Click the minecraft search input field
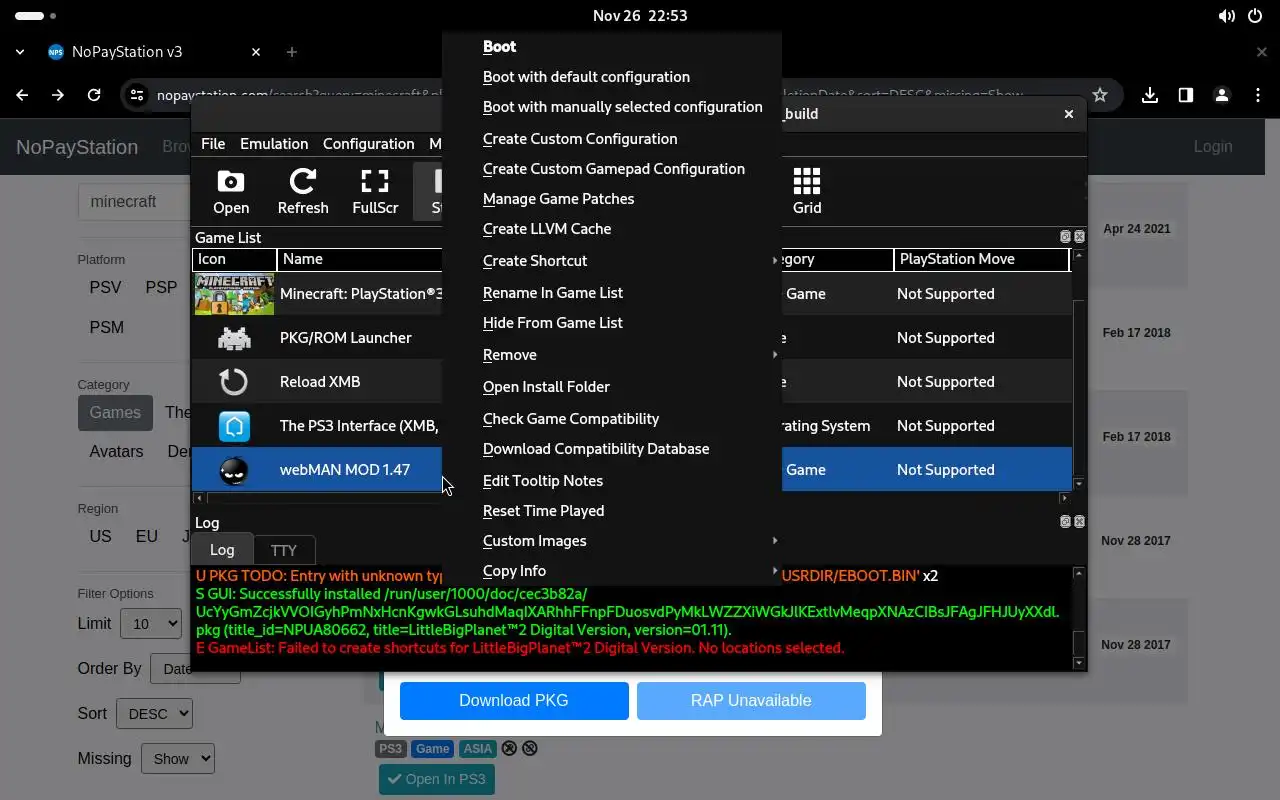 pos(135,202)
